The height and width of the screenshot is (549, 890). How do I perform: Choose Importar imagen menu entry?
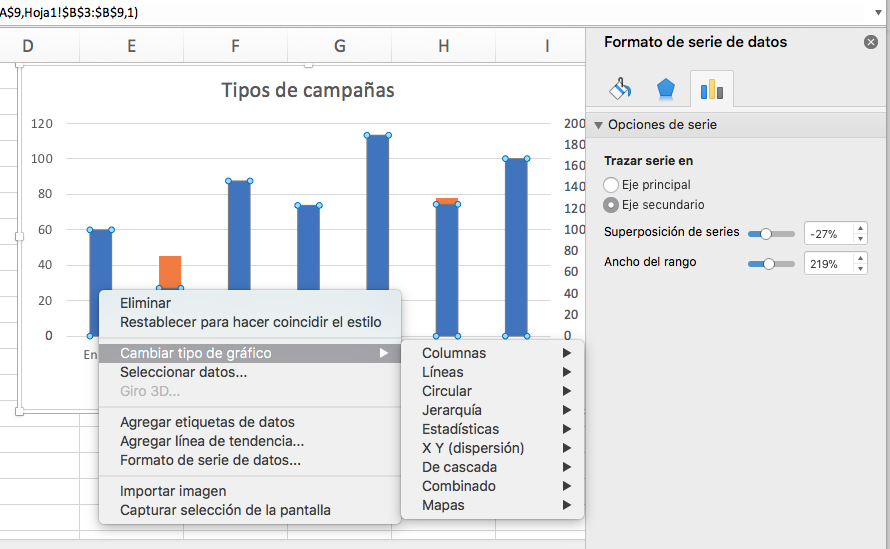(250, 491)
